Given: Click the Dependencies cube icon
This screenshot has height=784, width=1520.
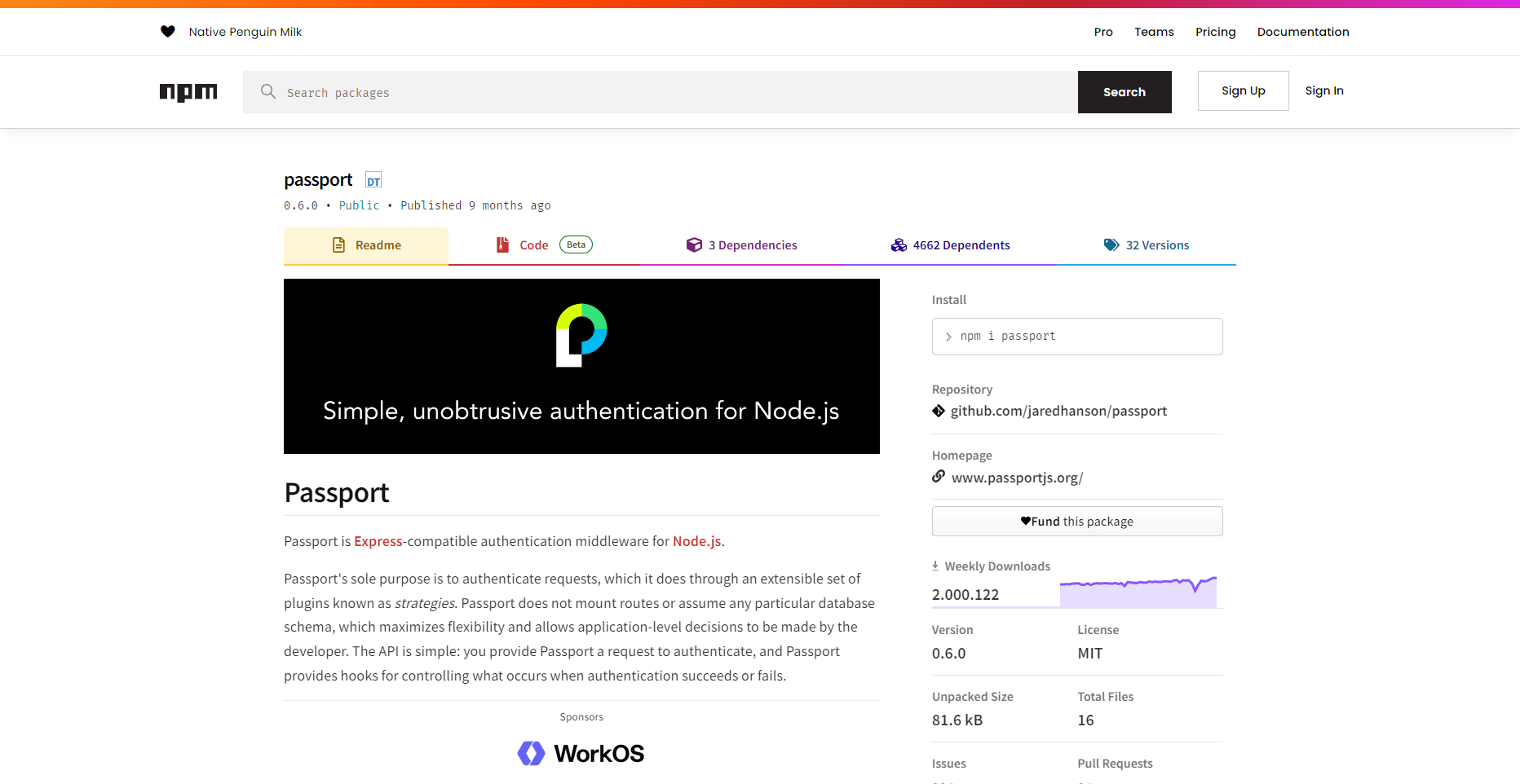Looking at the screenshot, I should pos(694,244).
